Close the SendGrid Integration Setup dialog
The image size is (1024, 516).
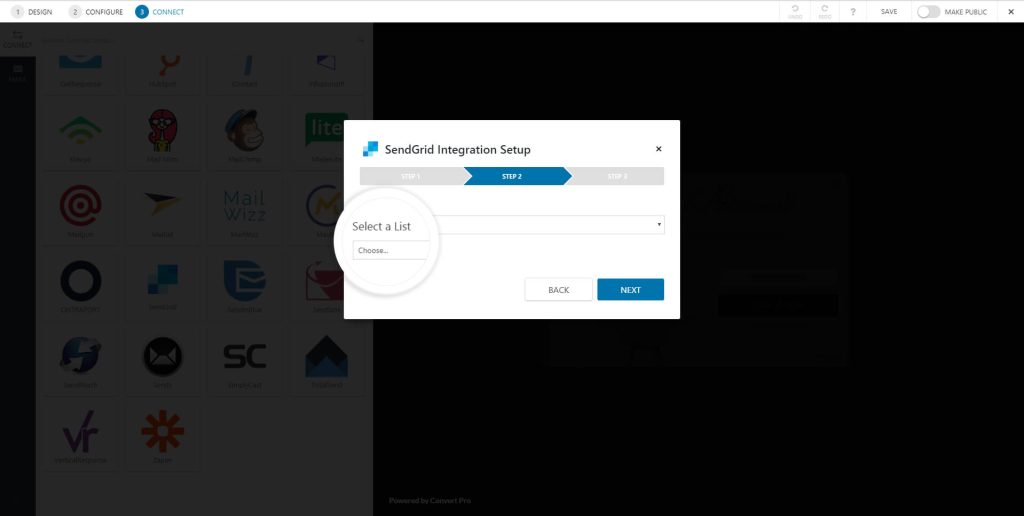click(x=658, y=149)
